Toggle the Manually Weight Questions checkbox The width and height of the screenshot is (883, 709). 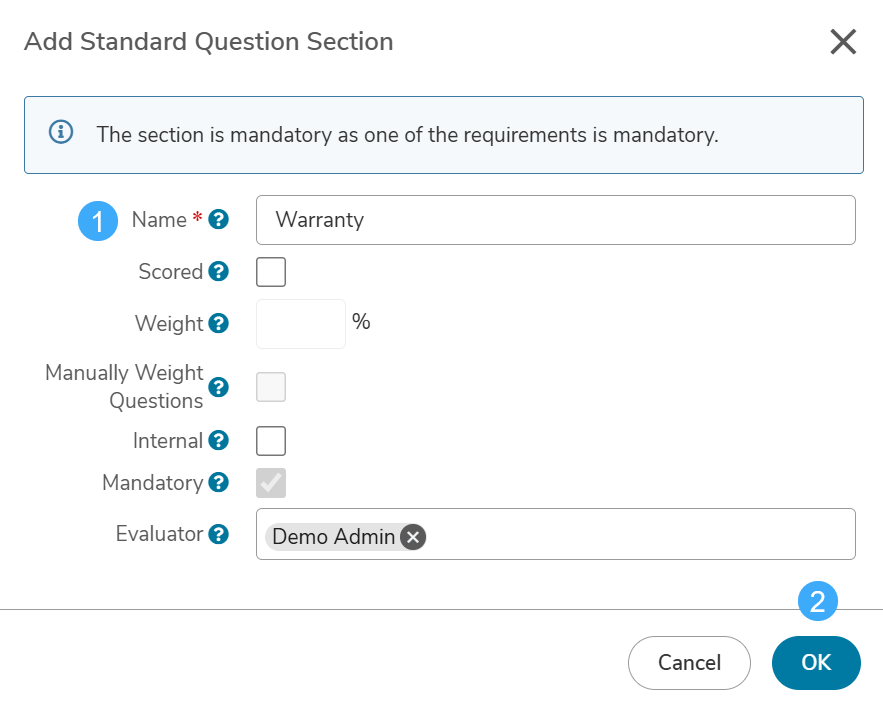click(271, 387)
